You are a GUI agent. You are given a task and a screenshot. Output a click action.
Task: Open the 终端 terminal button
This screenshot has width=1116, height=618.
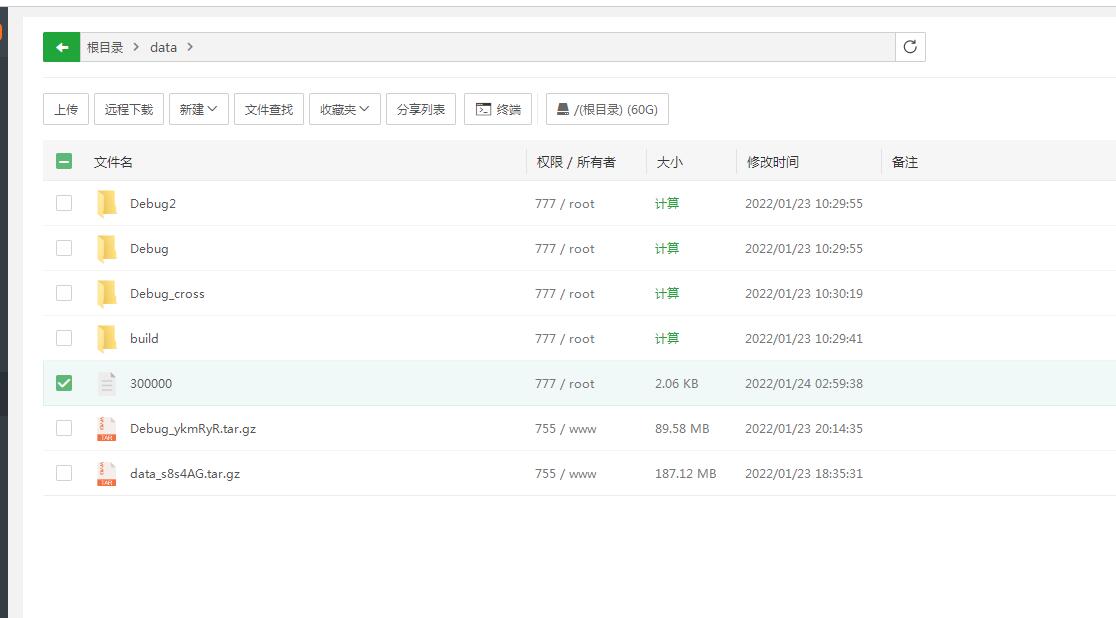click(498, 109)
